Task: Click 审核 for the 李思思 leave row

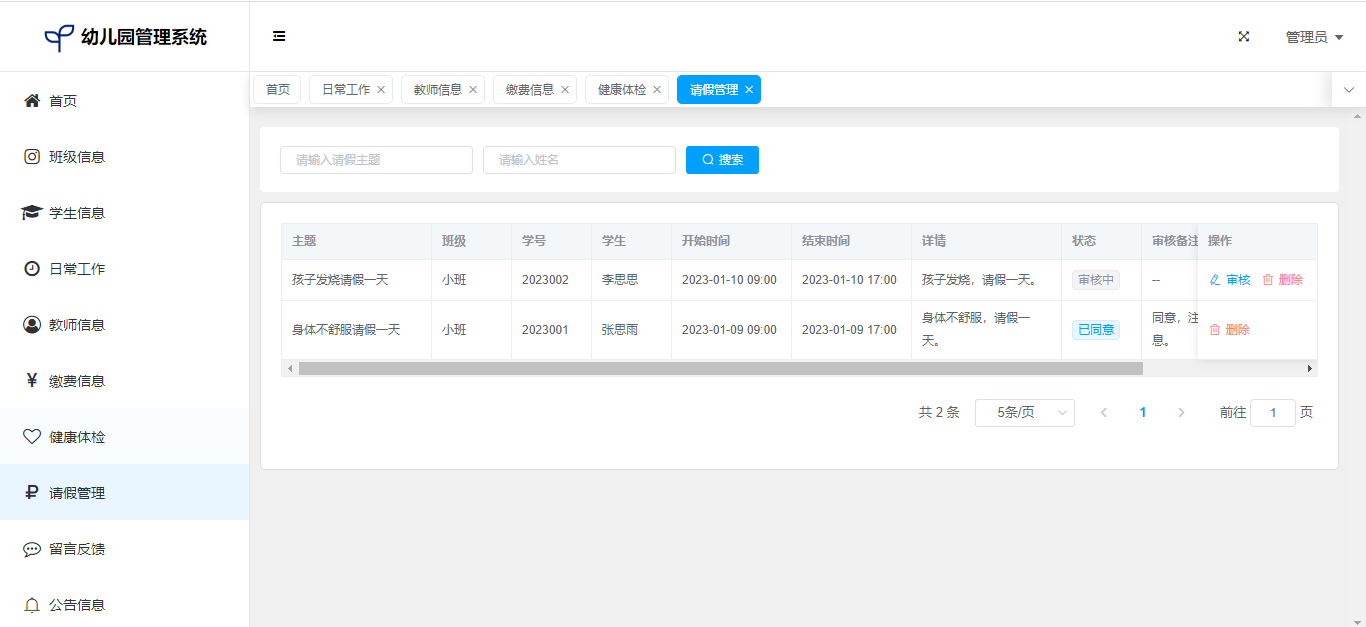Action: 1230,280
